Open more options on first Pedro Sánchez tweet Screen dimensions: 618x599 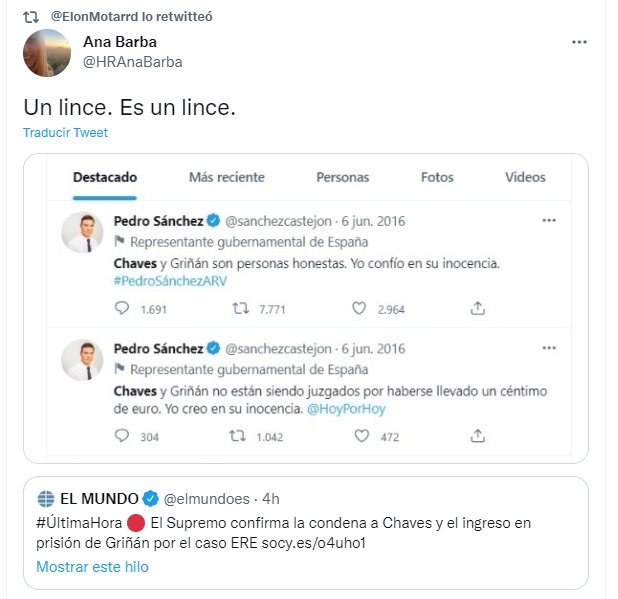548,220
